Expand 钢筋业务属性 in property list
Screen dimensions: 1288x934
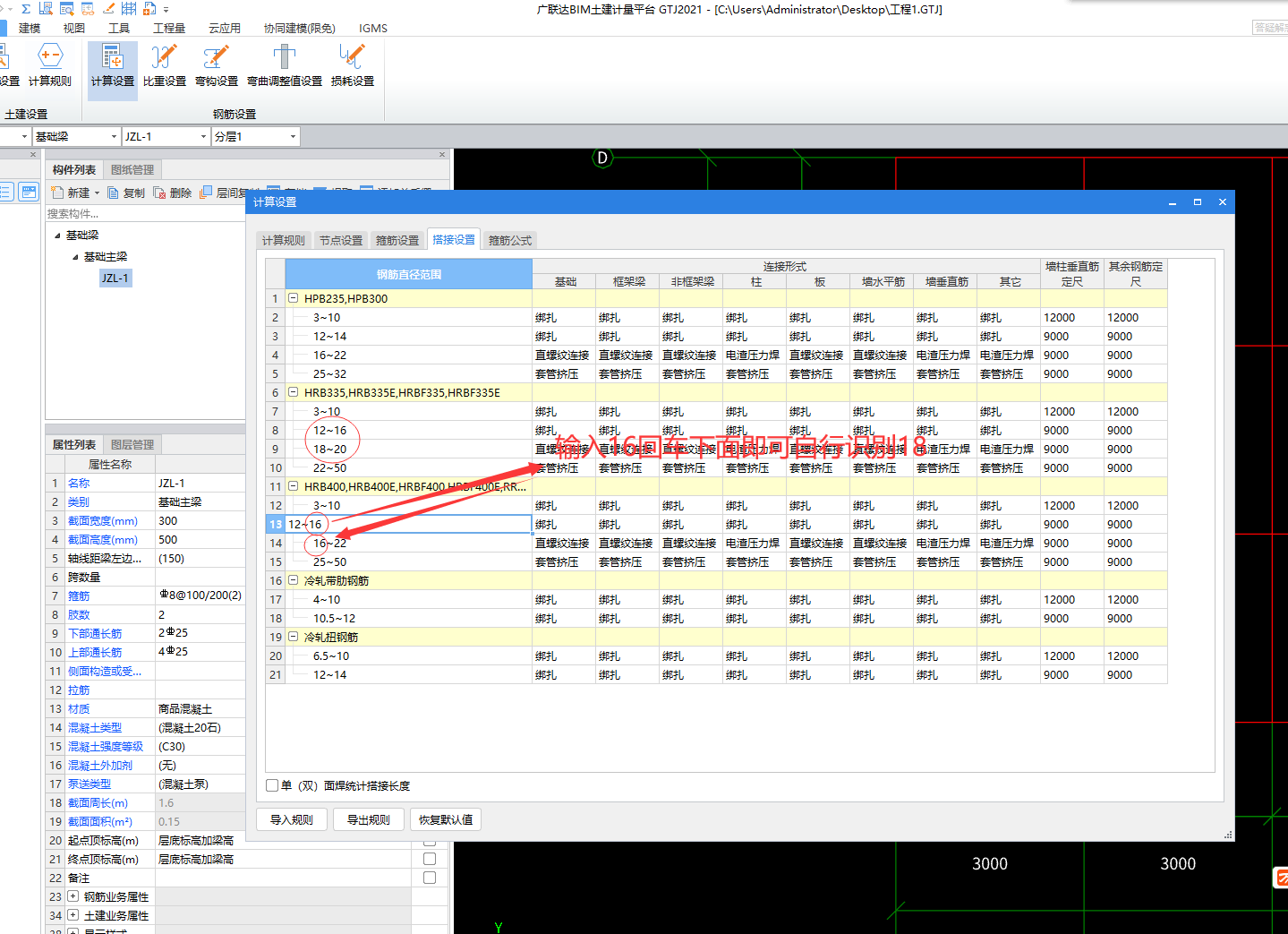pyautogui.click(x=73, y=896)
